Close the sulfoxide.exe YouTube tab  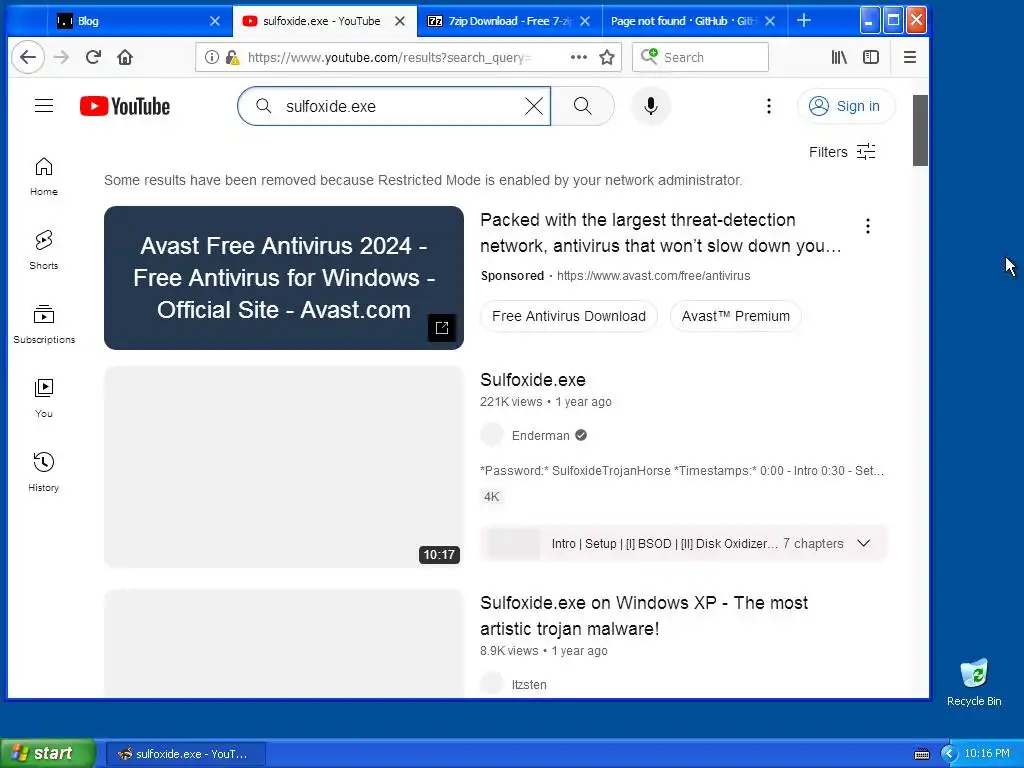pos(400,21)
